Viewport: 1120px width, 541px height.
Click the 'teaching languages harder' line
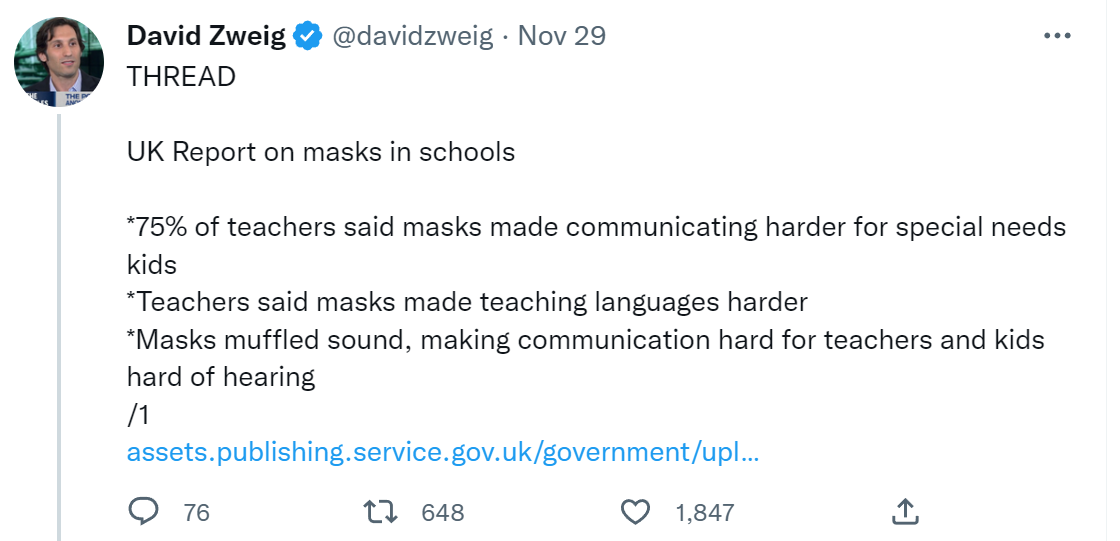467,302
